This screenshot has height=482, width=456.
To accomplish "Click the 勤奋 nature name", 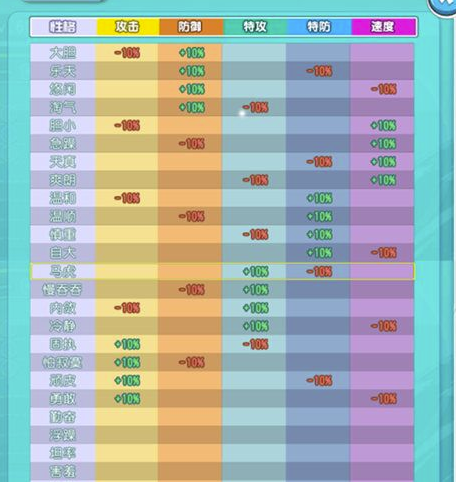I will click(x=63, y=417).
